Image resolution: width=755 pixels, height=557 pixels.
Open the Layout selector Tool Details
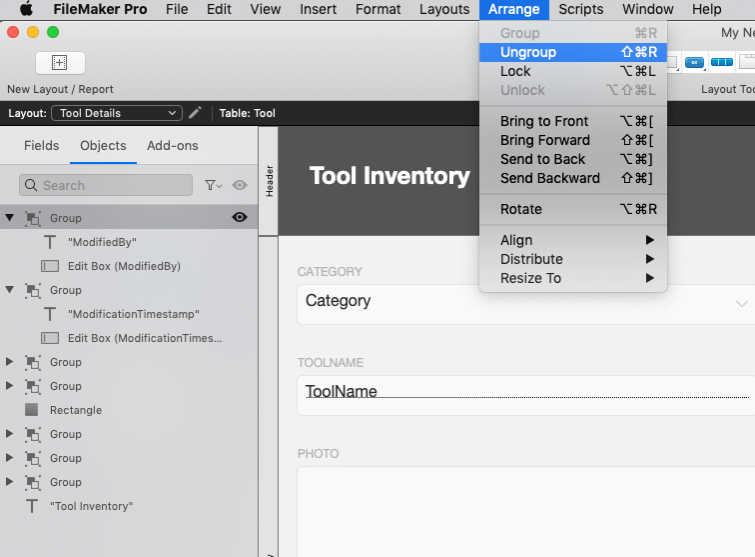coord(117,113)
